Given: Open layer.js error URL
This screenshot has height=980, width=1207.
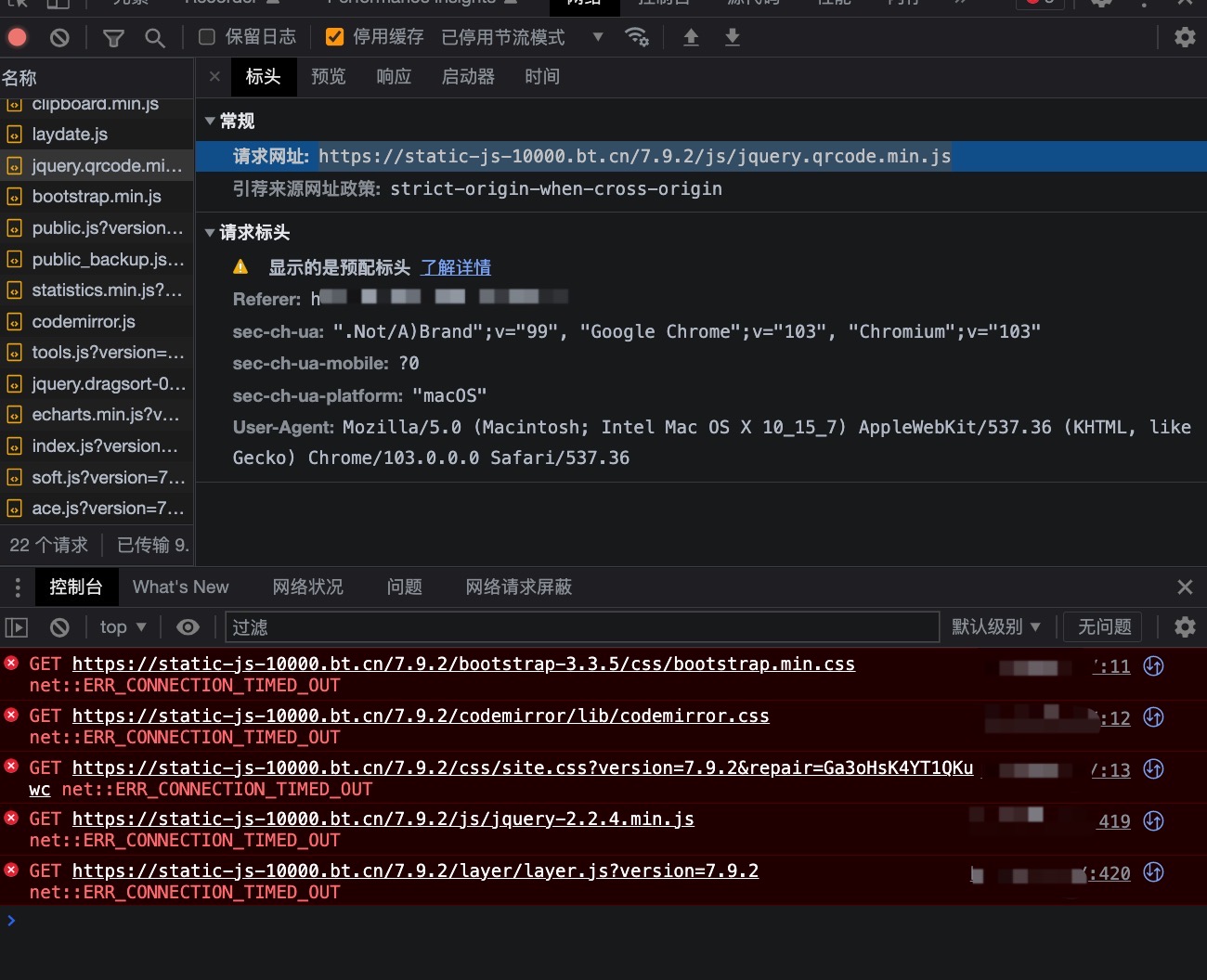Looking at the screenshot, I should click(415, 871).
